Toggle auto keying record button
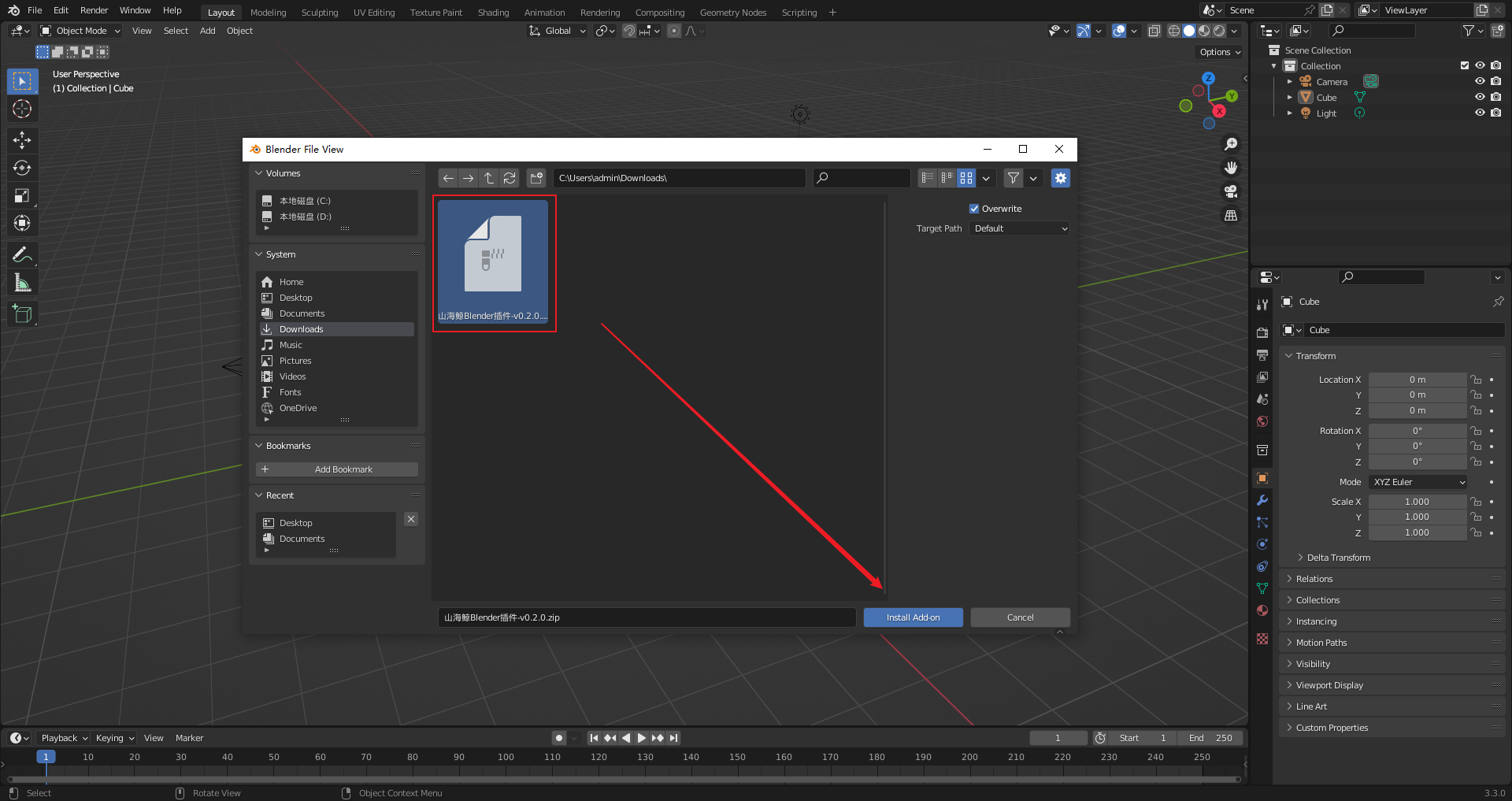 559,738
